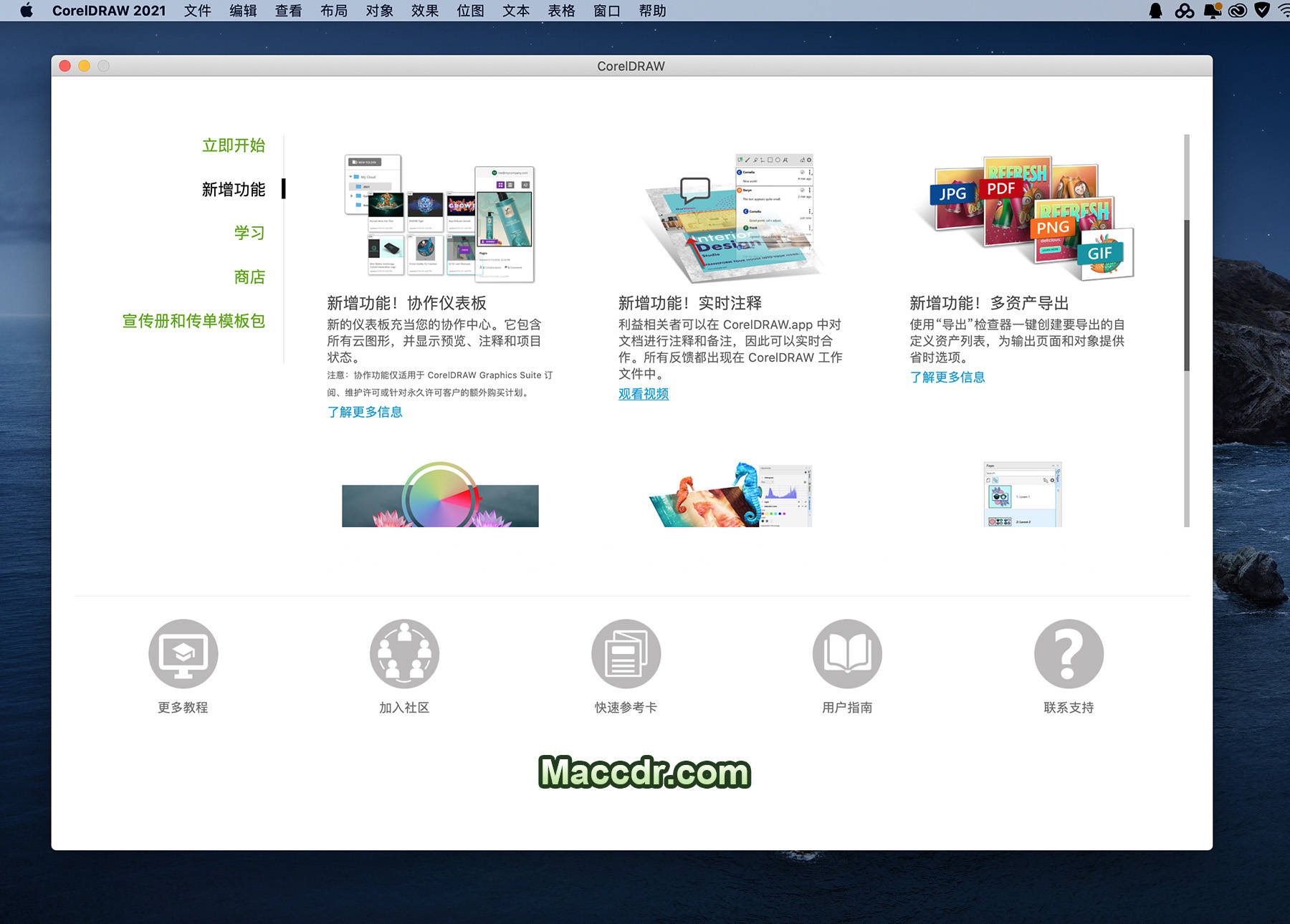1290x924 pixels.
Task: Open the 更多教程 tutorials icon
Action: [x=183, y=653]
